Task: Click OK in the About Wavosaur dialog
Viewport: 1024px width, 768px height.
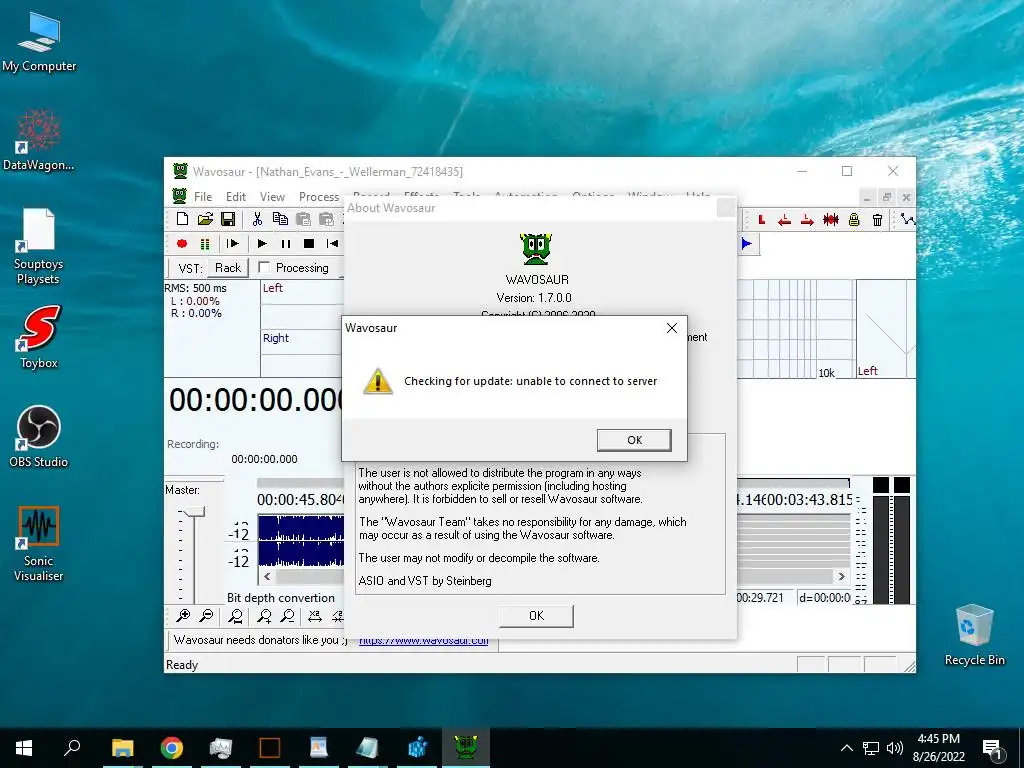Action: (536, 616)
